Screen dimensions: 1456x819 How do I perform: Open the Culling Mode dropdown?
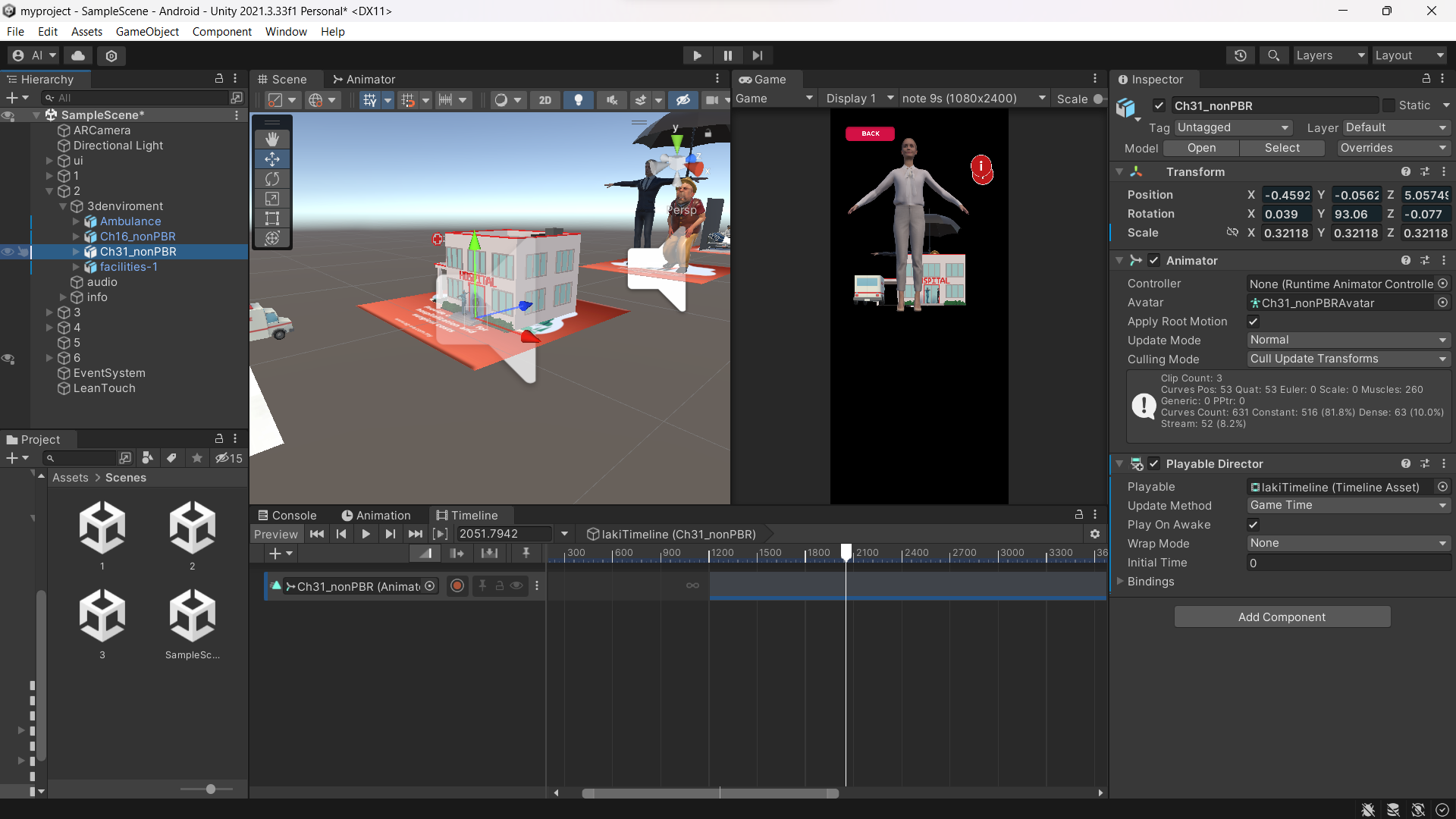tap(1348, 359)
